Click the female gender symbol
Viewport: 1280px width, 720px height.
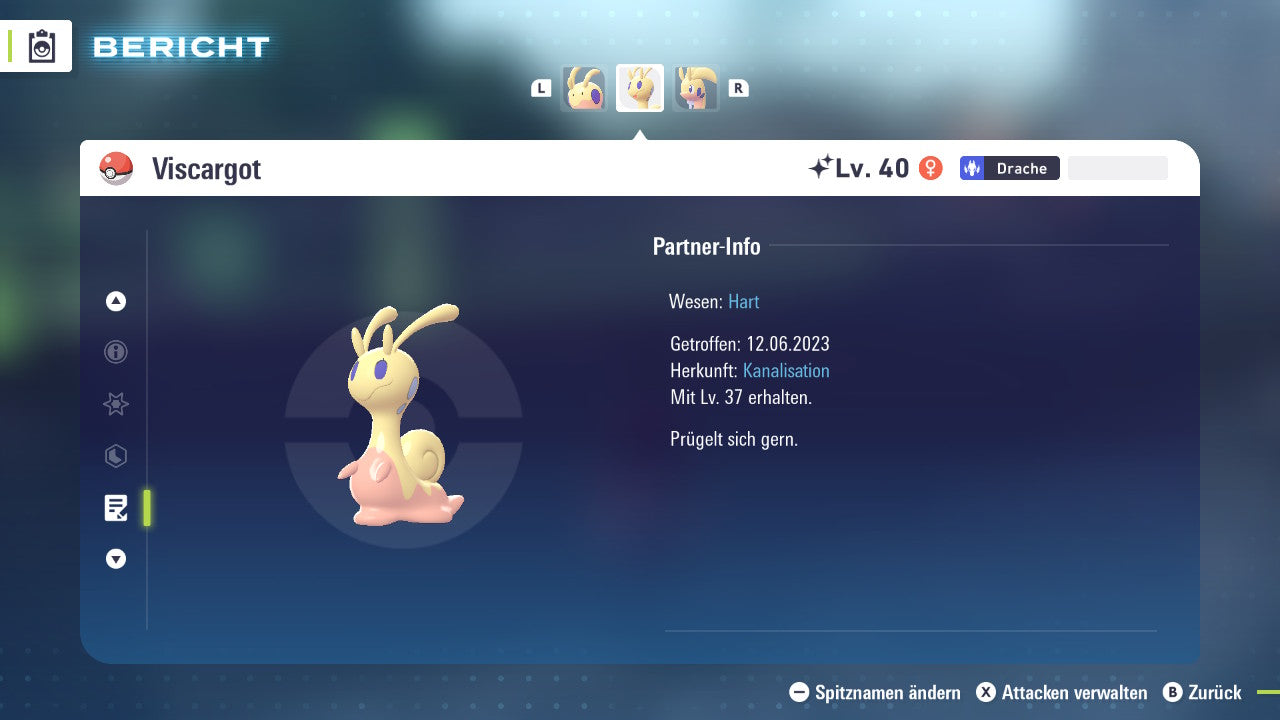(x=930, y=168)
